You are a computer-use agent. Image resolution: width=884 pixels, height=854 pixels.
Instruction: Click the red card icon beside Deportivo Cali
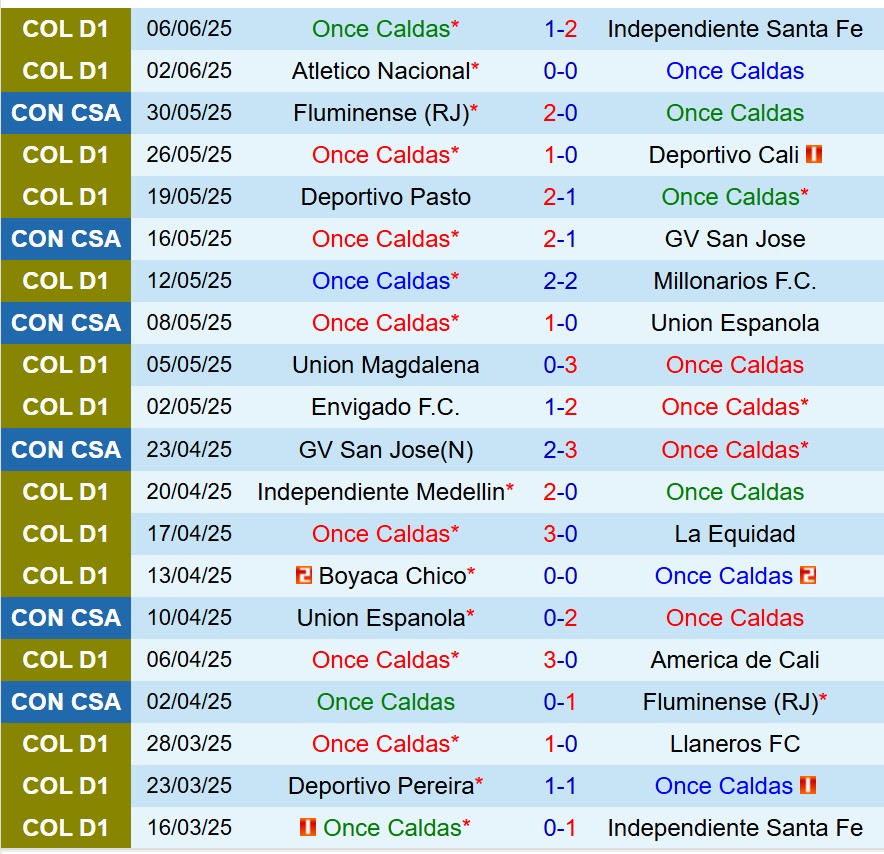(813, 155)
